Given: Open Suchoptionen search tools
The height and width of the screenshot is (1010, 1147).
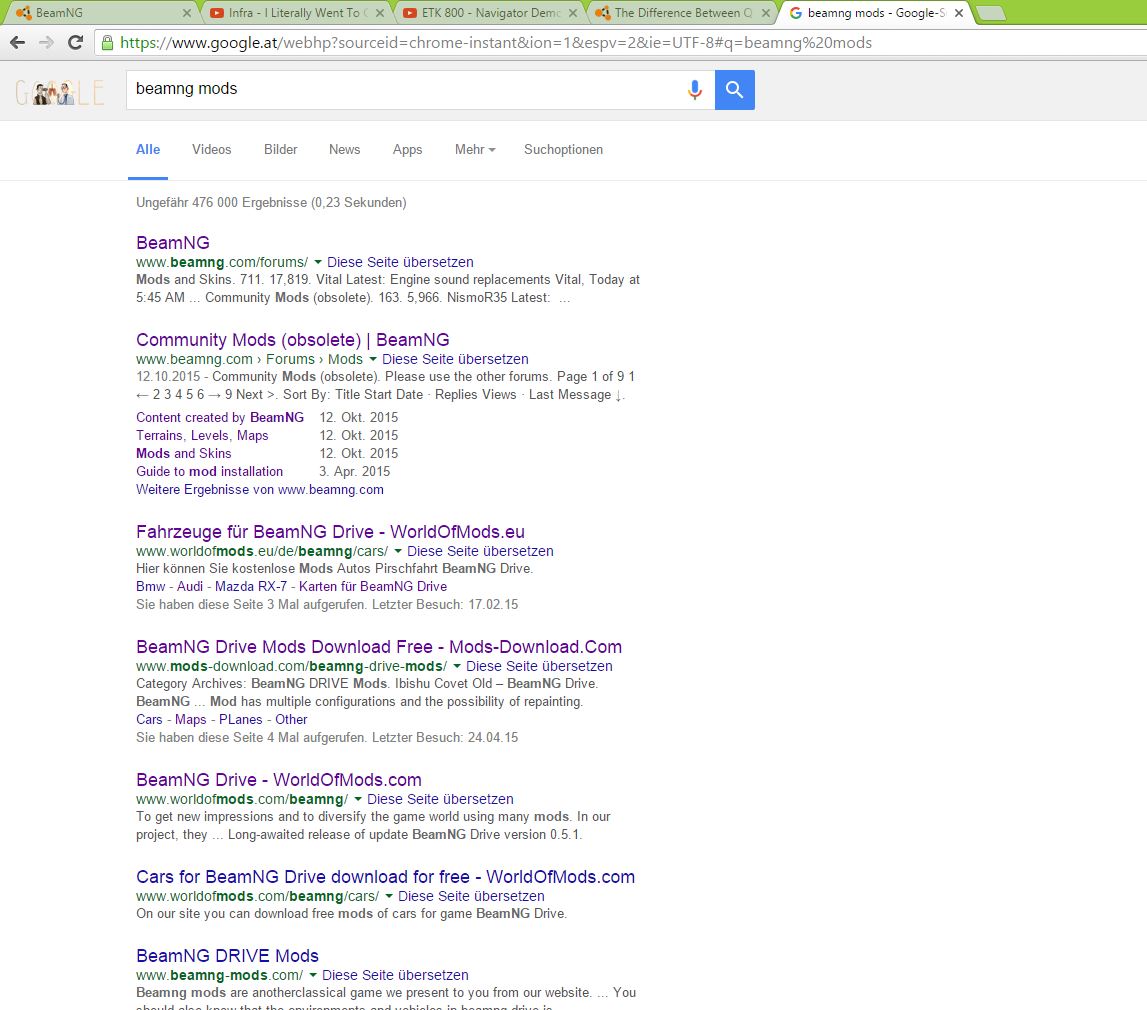Looking at the screenshot, I should pyautogui.click(x=563, y=149).
